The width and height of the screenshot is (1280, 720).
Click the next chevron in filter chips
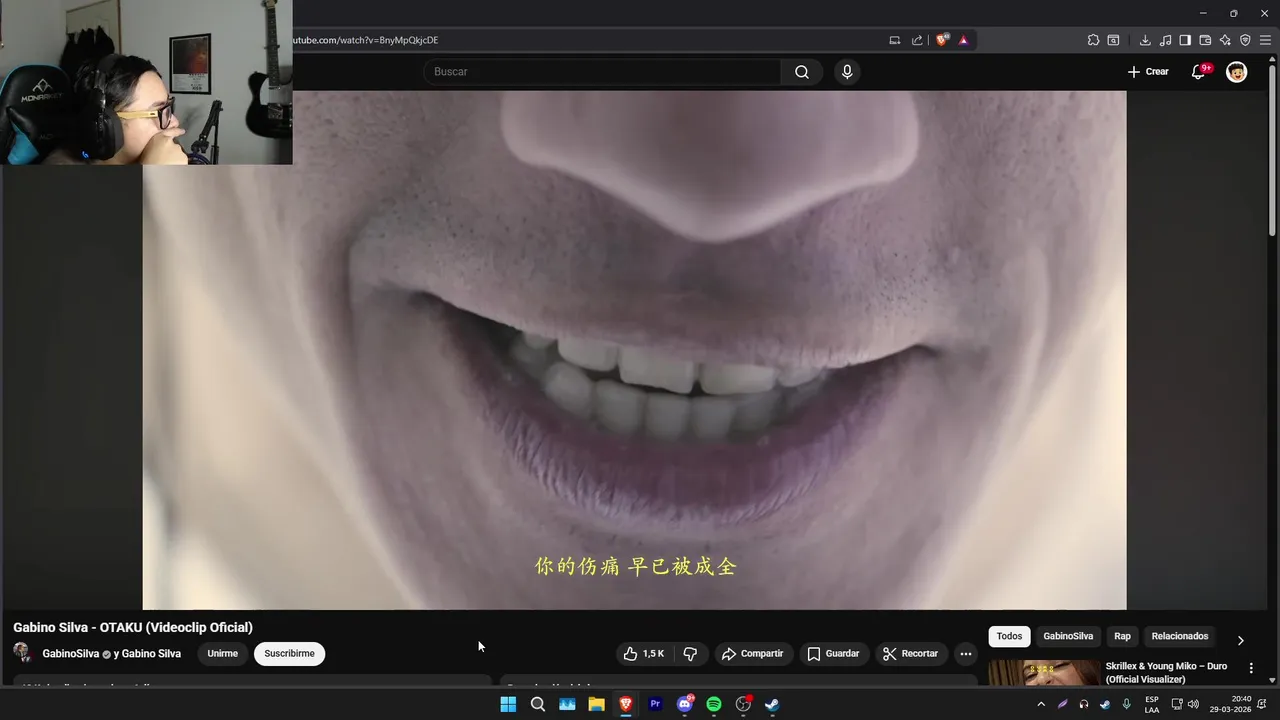click(x=1240, y=640)
